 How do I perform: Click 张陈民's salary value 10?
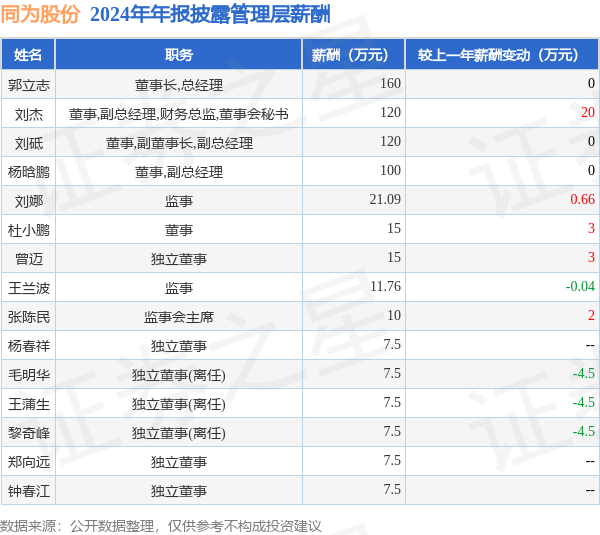point(394,315)
